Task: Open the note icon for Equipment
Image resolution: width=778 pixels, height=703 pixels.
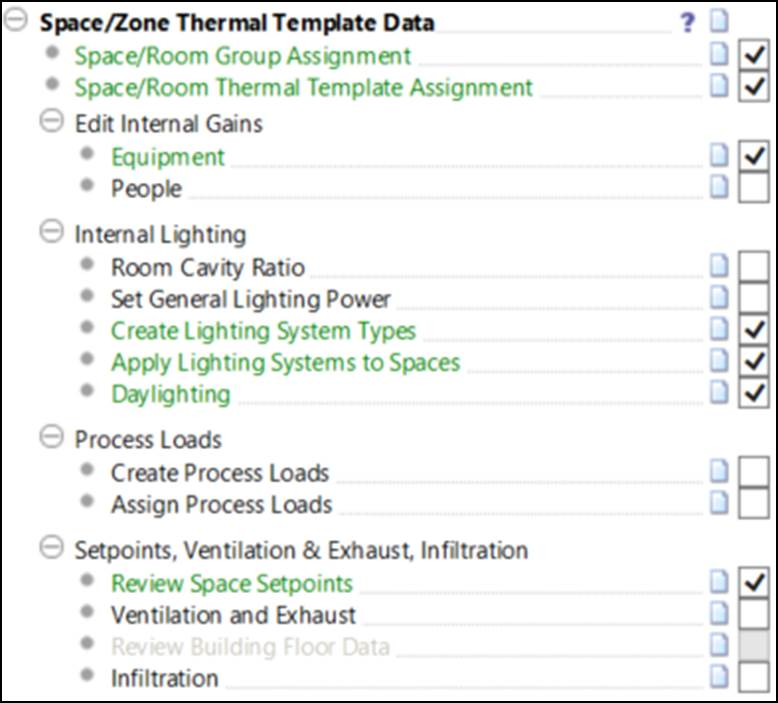Action: tap(719, 155)
